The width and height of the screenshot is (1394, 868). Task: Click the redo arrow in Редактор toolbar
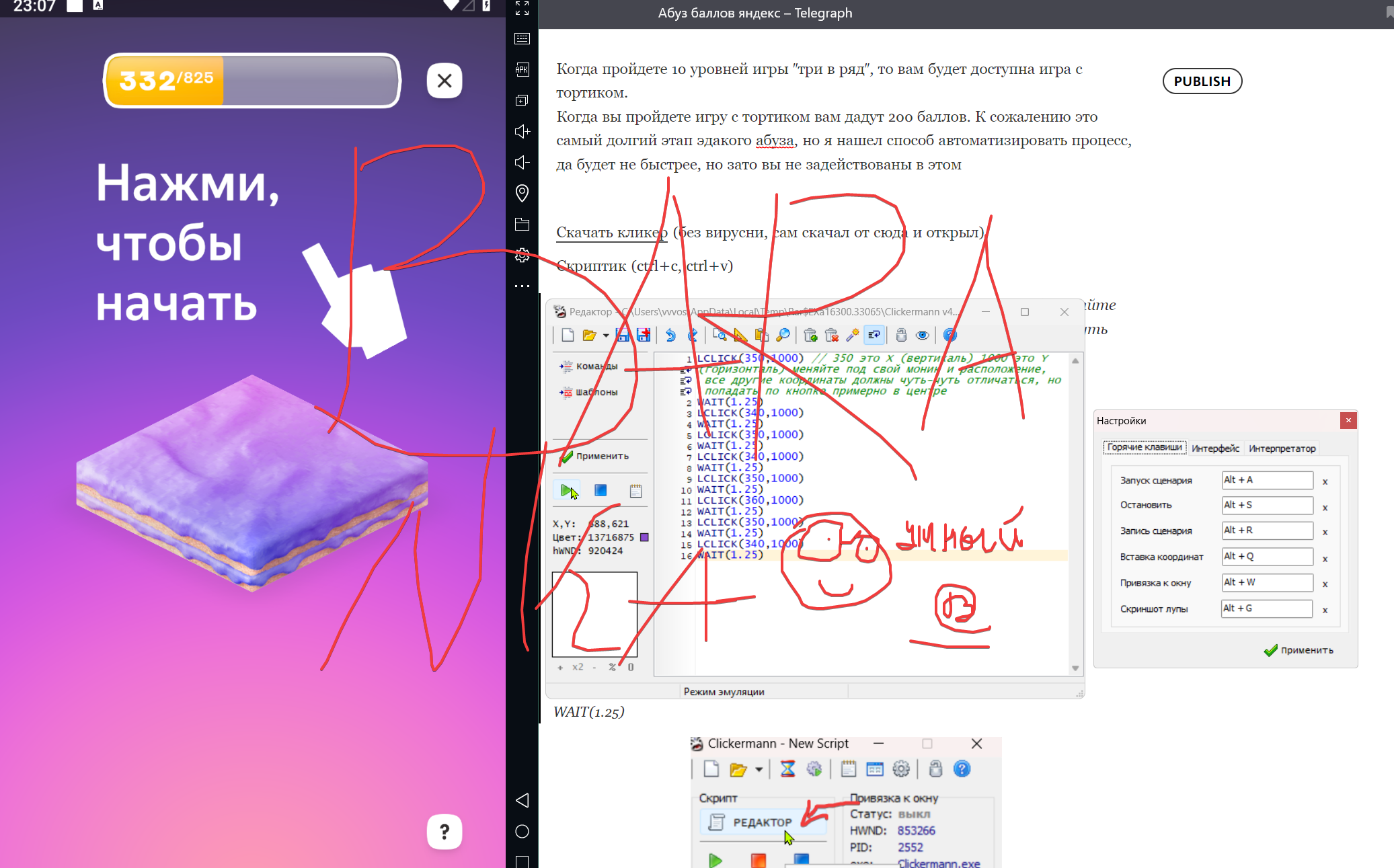click(692, 335)
